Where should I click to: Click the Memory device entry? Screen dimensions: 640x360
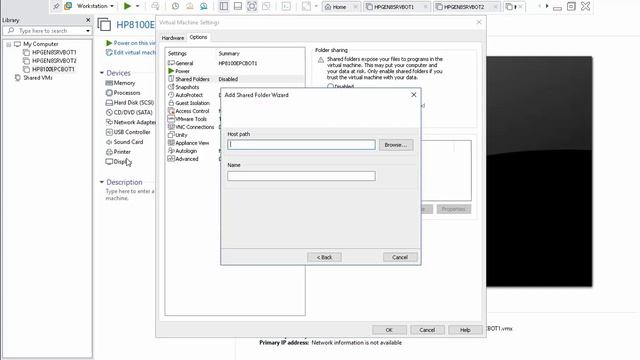120,83
